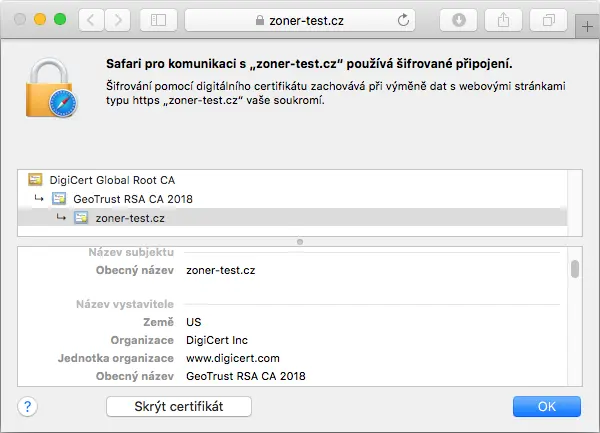Go back with the Safari back arrow
This screenshot has width=600, height=433.
(x=91, y=20)
